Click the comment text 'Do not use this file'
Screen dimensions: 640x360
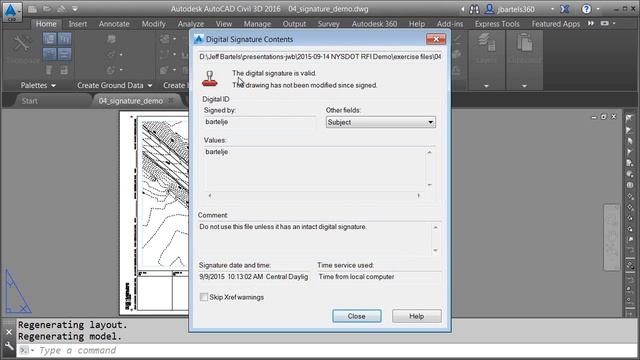(226, 227)
